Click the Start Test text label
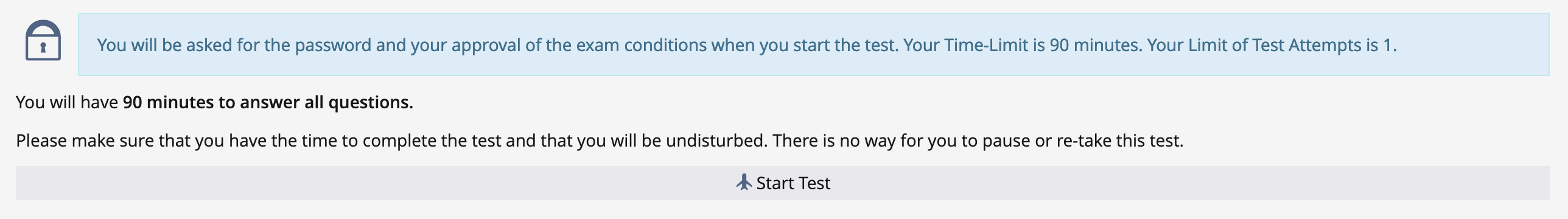1568x219 pixels. pyautogui.click(x=793, y=183)
